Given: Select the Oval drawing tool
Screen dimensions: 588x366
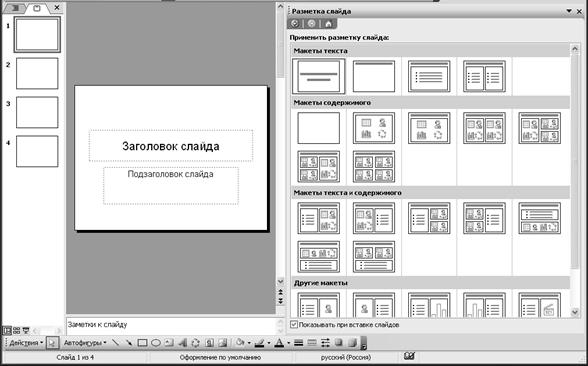Looking at the screenshot, I should (156, 343).
